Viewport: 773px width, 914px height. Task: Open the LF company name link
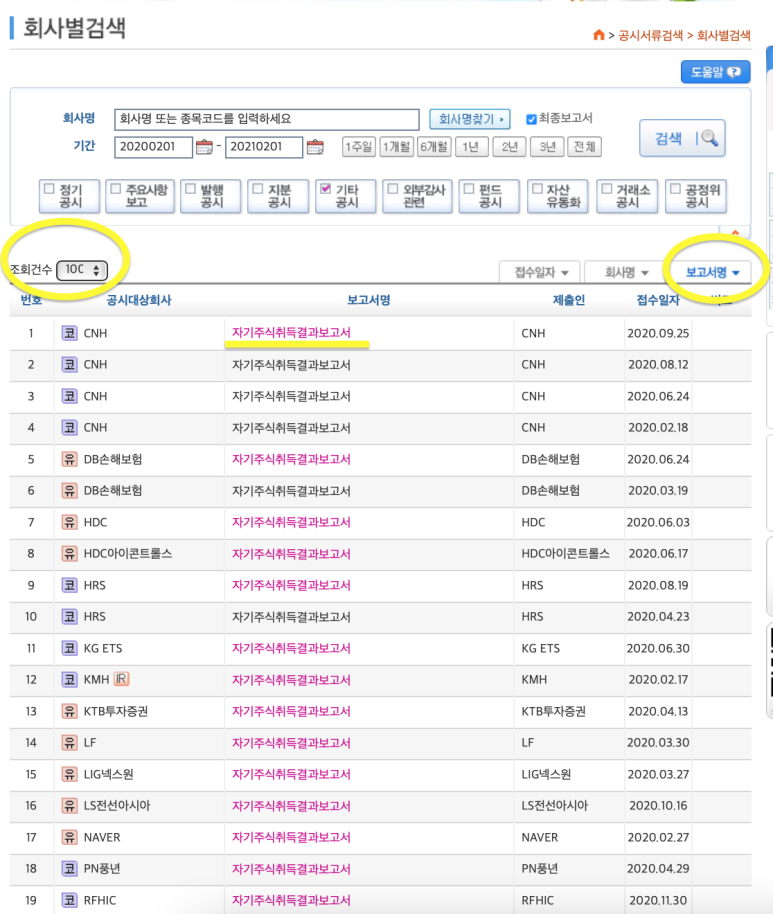tap(90, 743)
